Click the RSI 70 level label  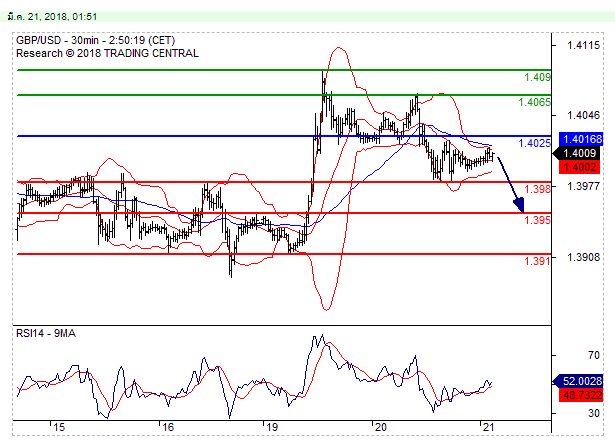(594, 355)
